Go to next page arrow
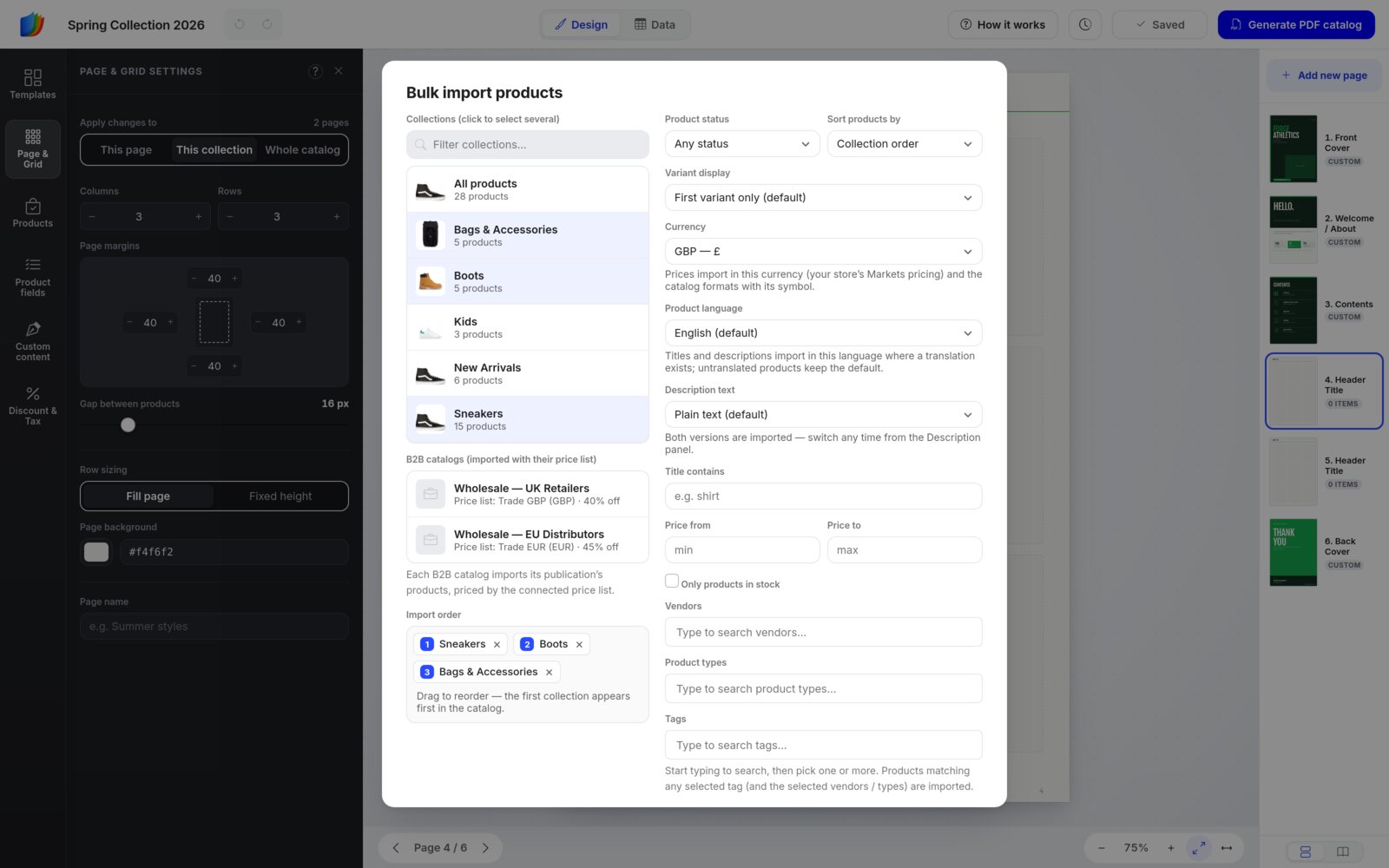The height and width of the screenshot is (868, 1389). [485, 848]
